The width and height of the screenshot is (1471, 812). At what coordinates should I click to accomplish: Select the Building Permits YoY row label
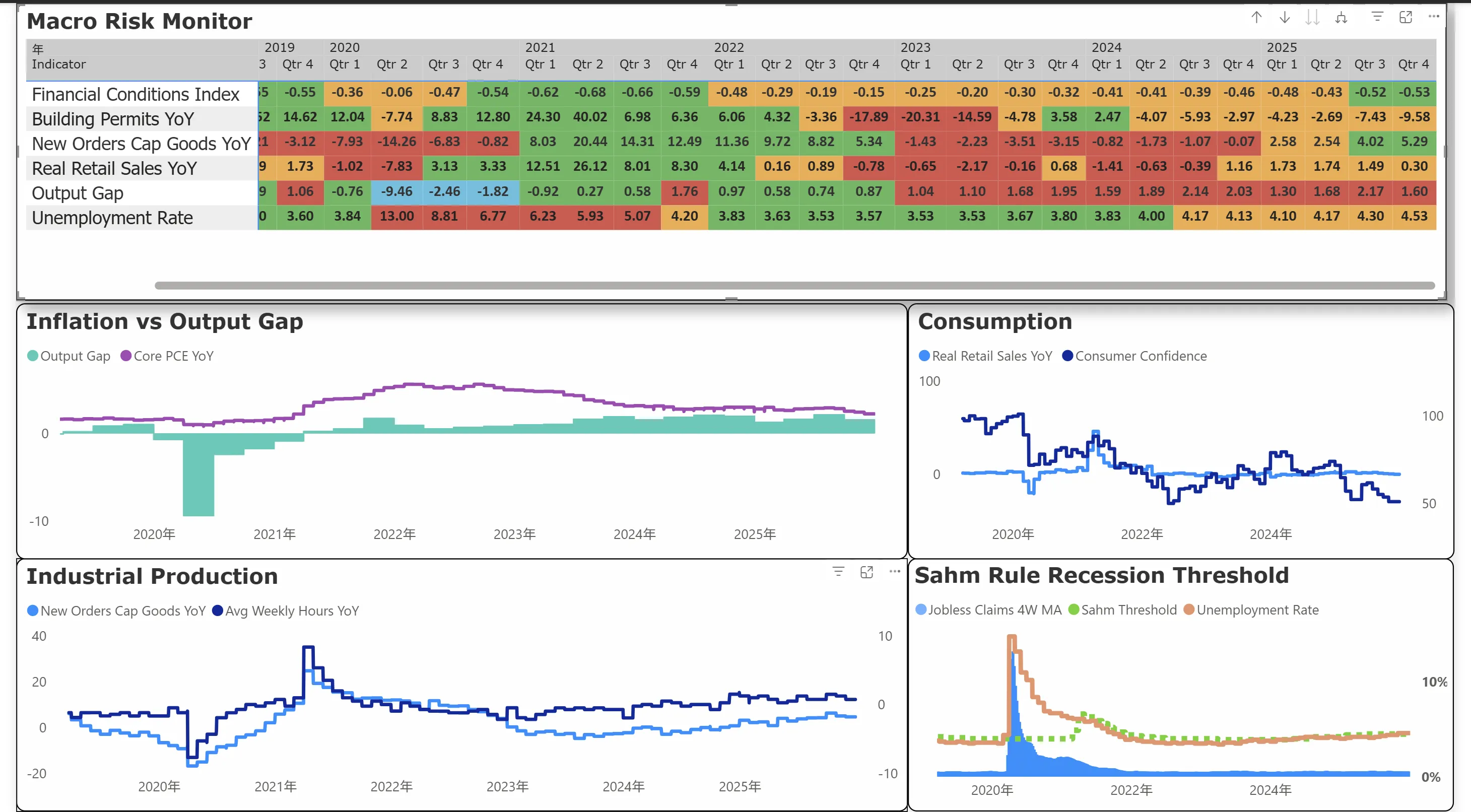pos(112,119)
